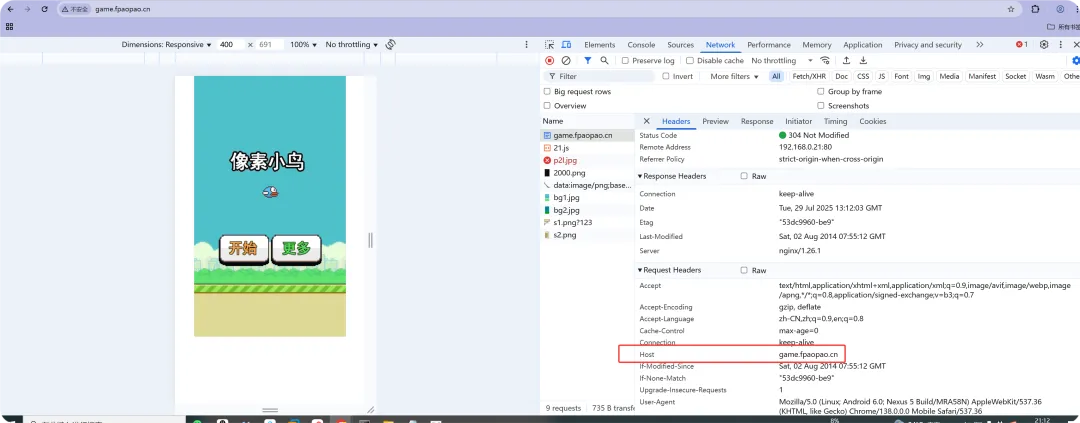
Task: Import HAR file with upload icon
Action: pos(847,61)
